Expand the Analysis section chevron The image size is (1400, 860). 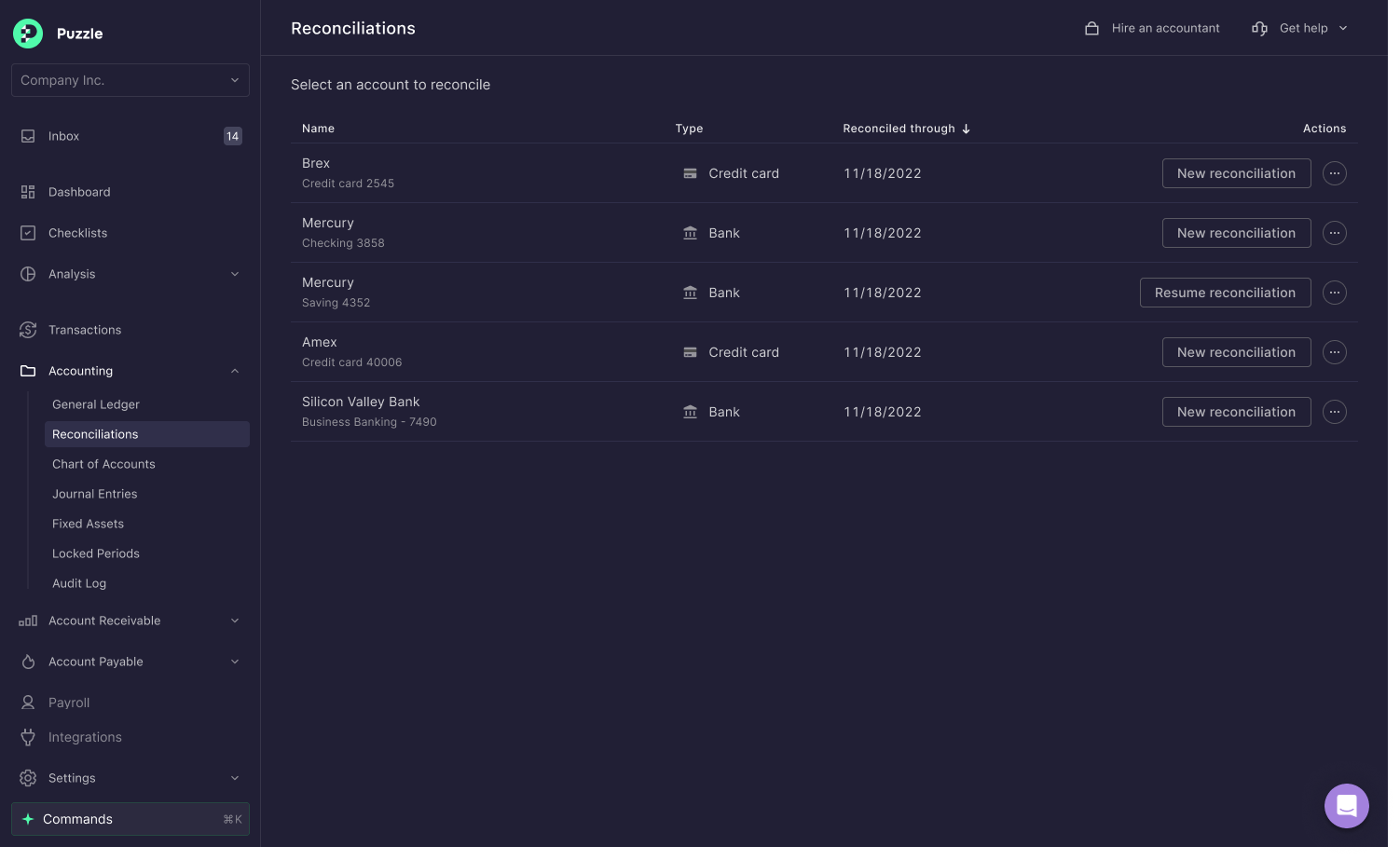[x=235, y=274]
